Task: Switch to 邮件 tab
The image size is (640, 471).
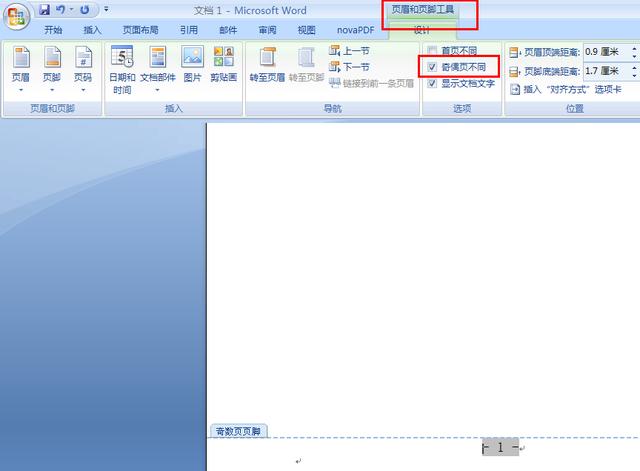Action: [228, 30]
